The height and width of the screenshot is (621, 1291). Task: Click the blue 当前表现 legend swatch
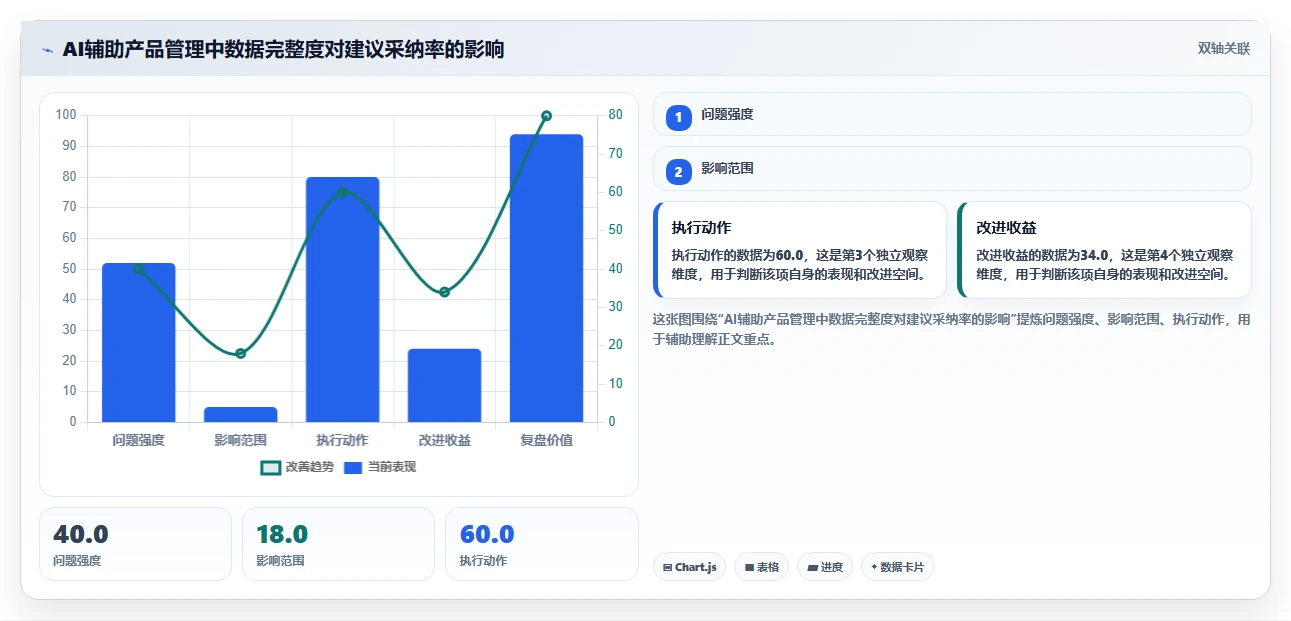coord(353,467)
